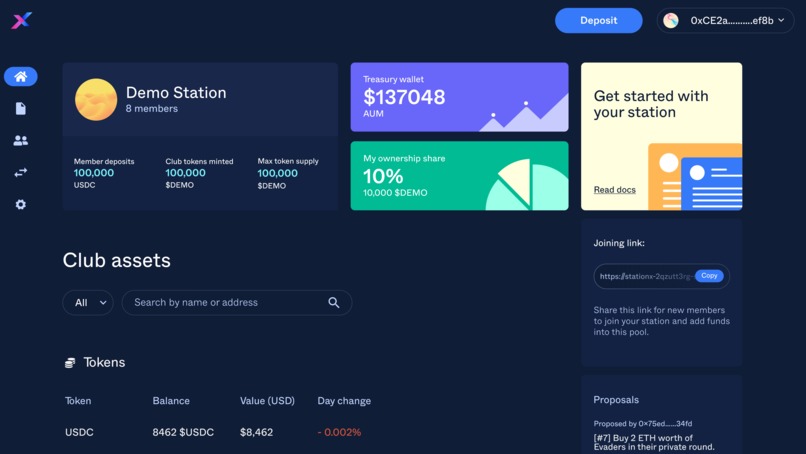Copy the joining link
This screenshot has width=806, height=454.
(x=709, y=276)
